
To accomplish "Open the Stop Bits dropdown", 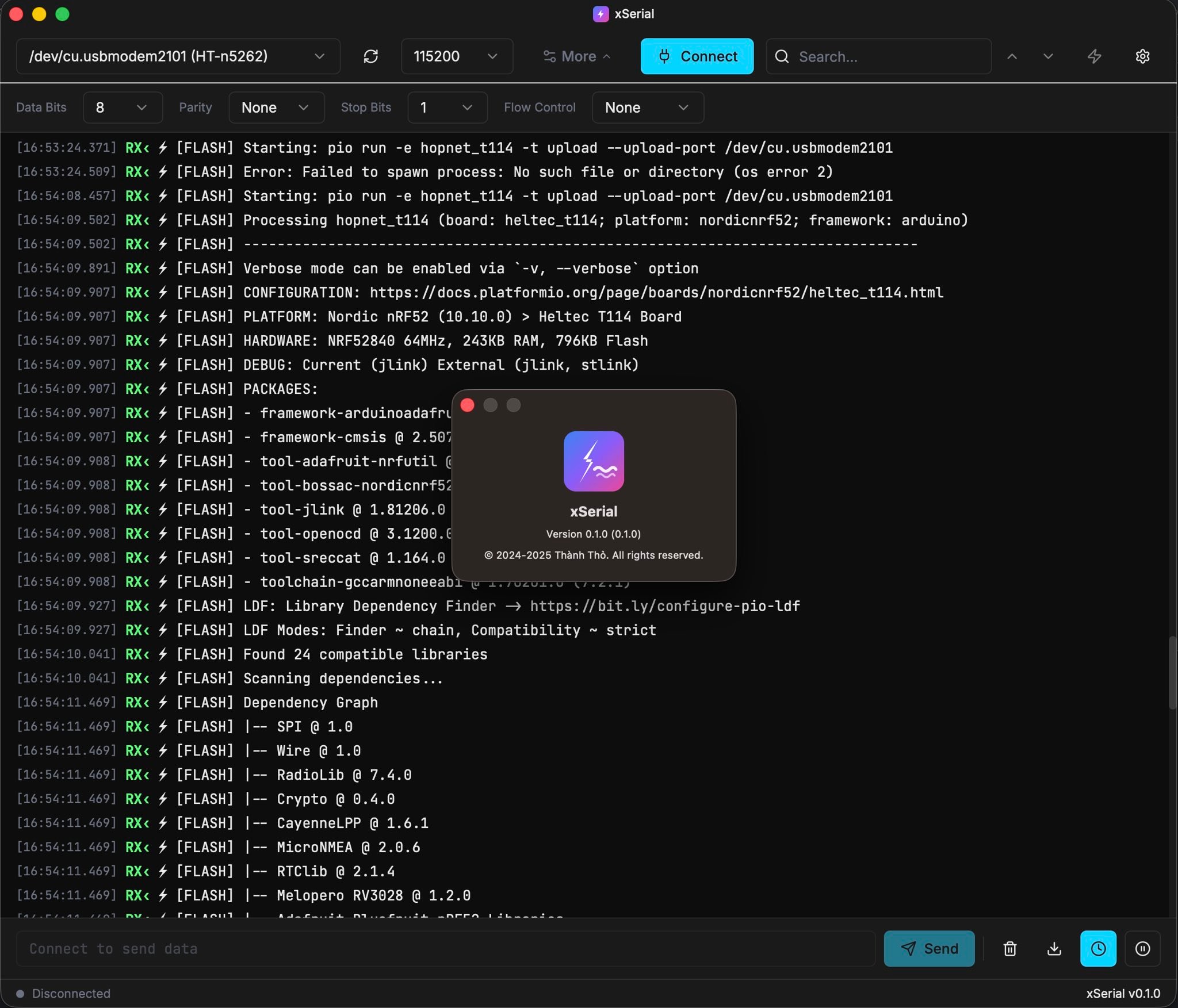I will [x=448, y=108].
